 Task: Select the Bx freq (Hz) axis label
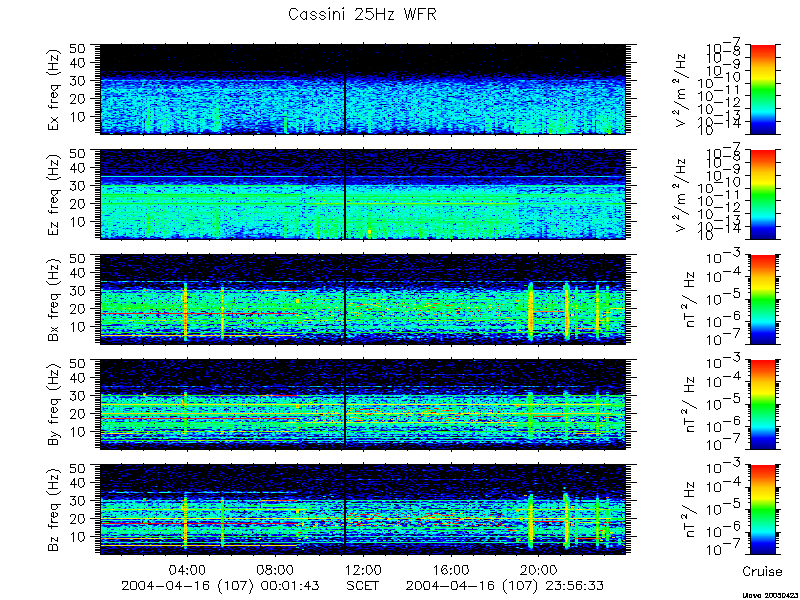tap(55, 300)
